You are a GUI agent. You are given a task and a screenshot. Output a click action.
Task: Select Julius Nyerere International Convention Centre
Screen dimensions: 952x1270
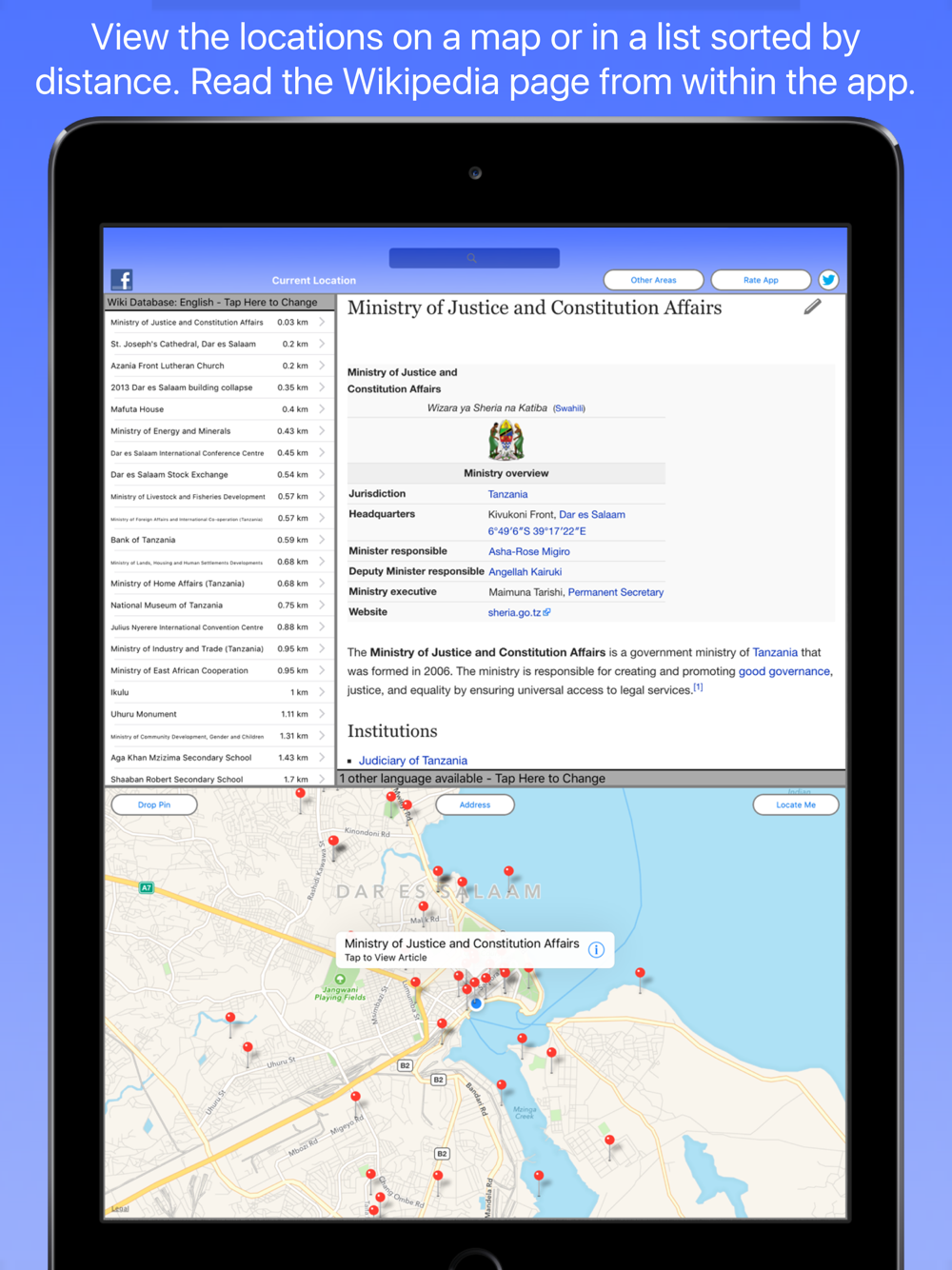click(219, 627)
